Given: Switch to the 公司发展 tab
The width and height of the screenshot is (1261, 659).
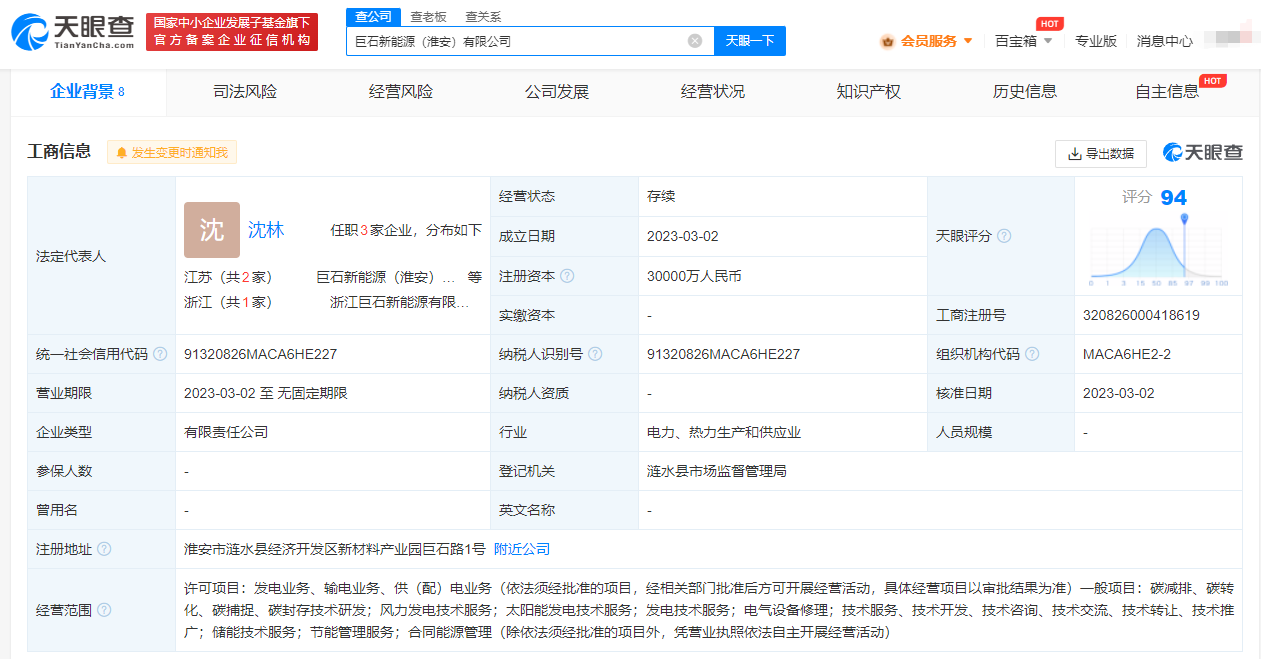Looking at the screenshot, I should [557, 92].
